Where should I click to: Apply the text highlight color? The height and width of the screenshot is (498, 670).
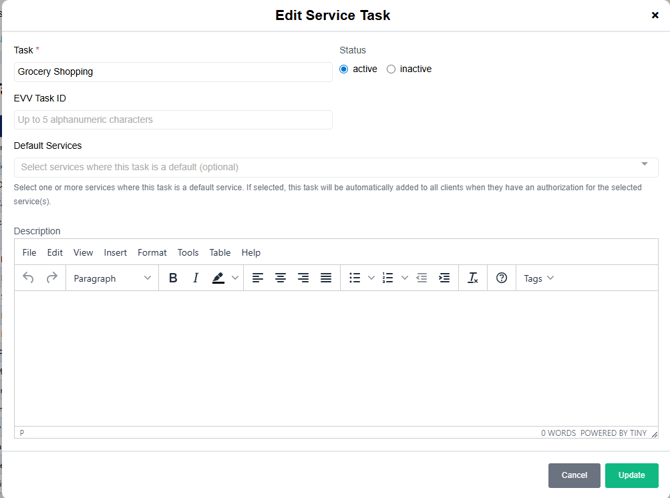click(x=218, y=278)
